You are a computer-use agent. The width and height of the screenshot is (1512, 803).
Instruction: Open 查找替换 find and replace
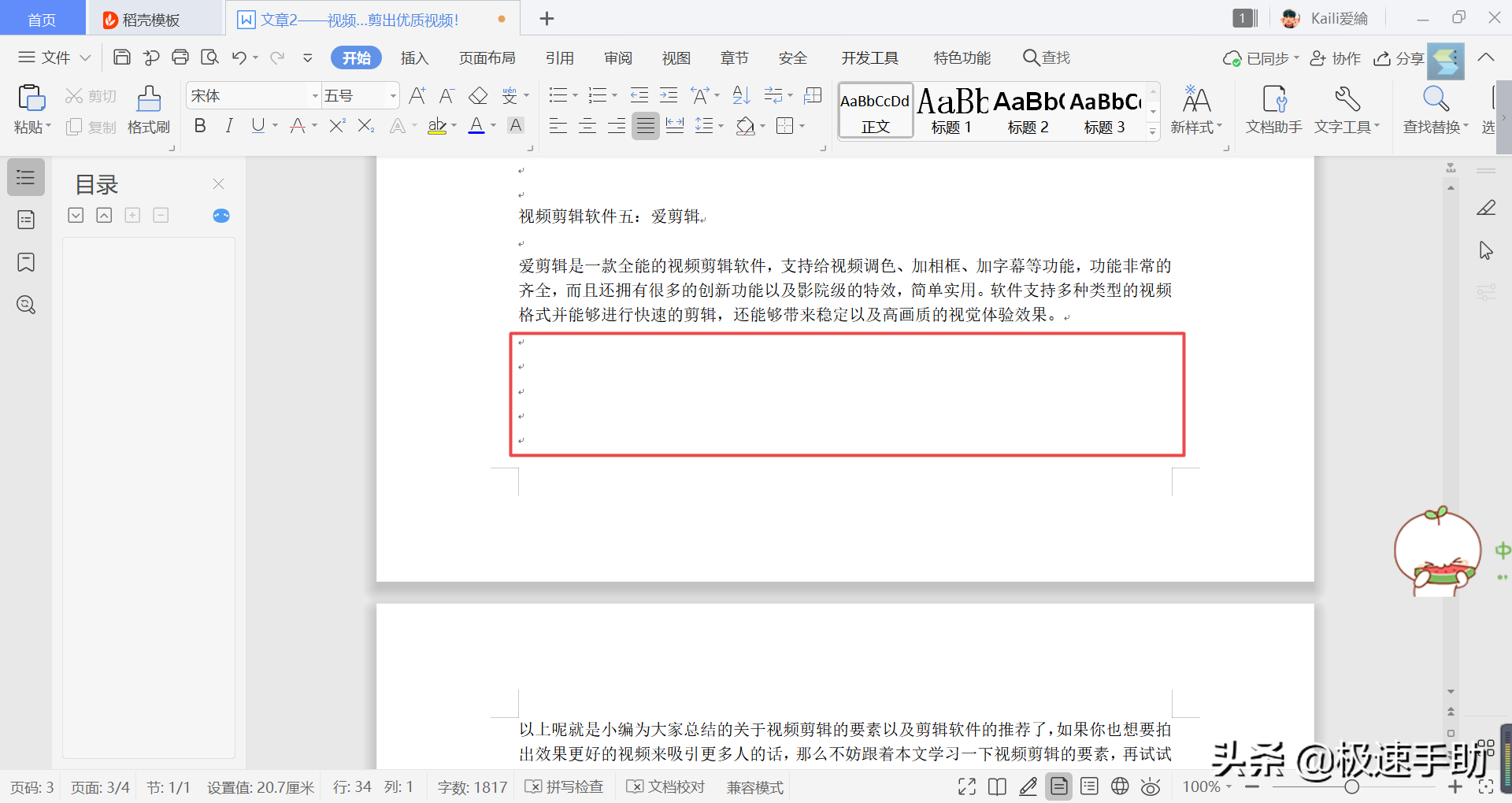point(1436,109)
